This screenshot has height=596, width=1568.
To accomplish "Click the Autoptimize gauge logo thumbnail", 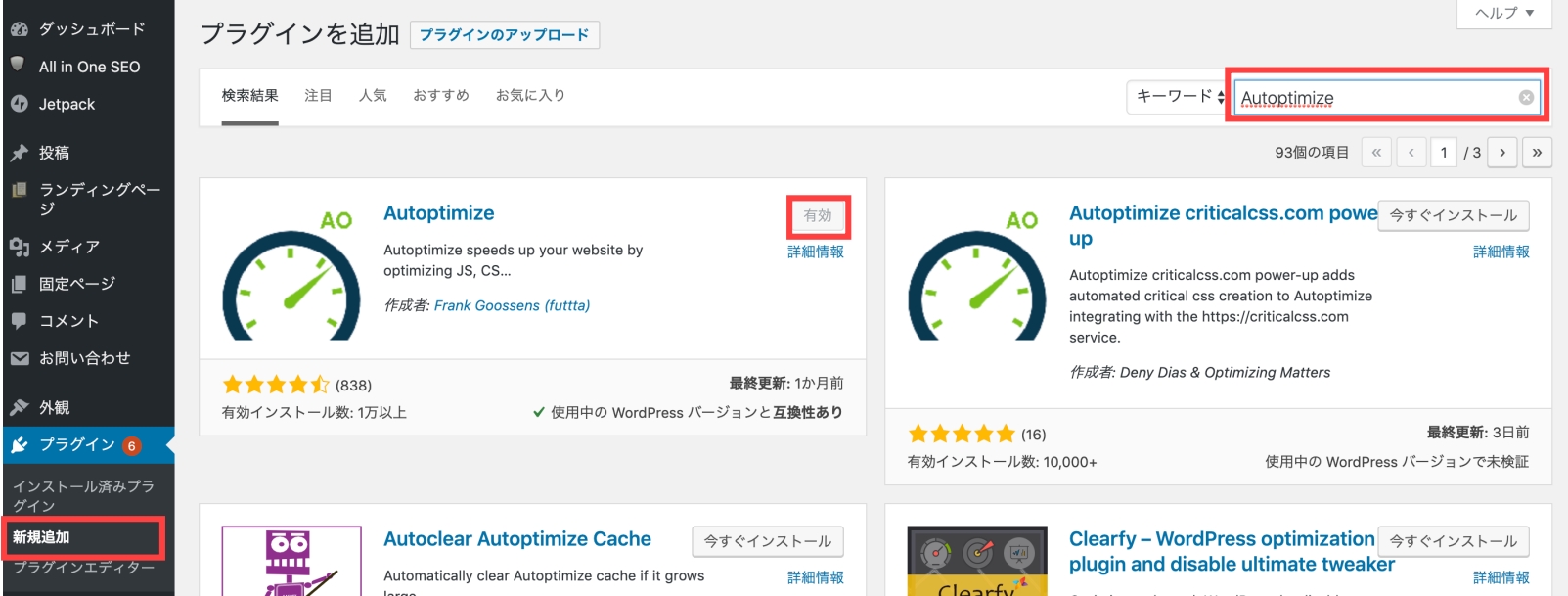I will pos(291,275).
